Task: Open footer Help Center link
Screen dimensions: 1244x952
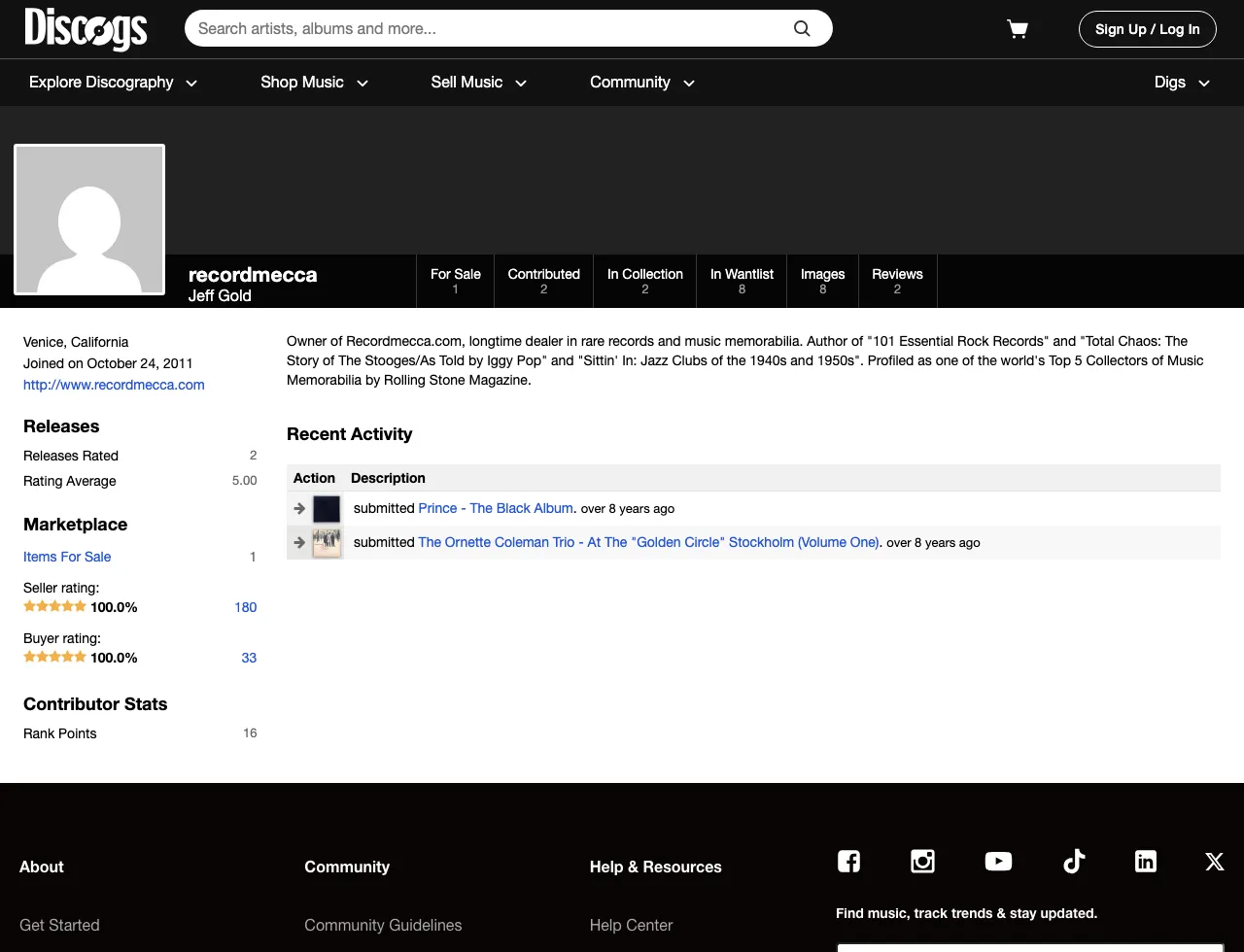Action: tap(631, 925)
